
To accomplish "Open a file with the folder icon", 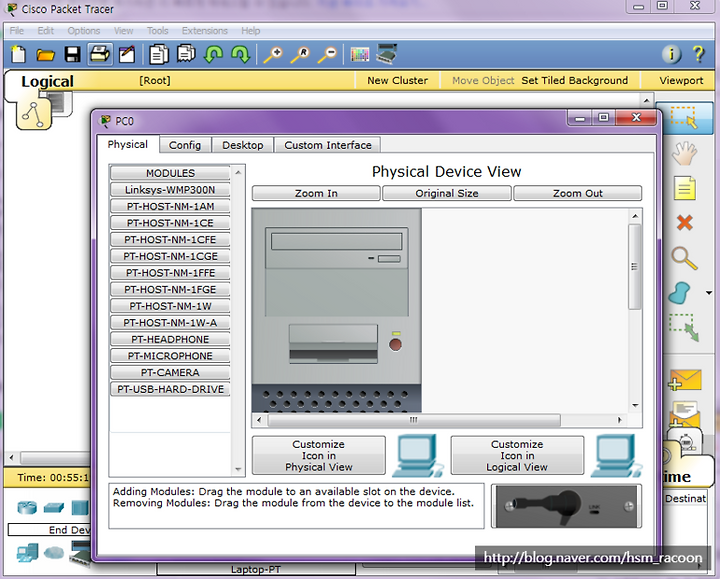I will coord(45,55).
